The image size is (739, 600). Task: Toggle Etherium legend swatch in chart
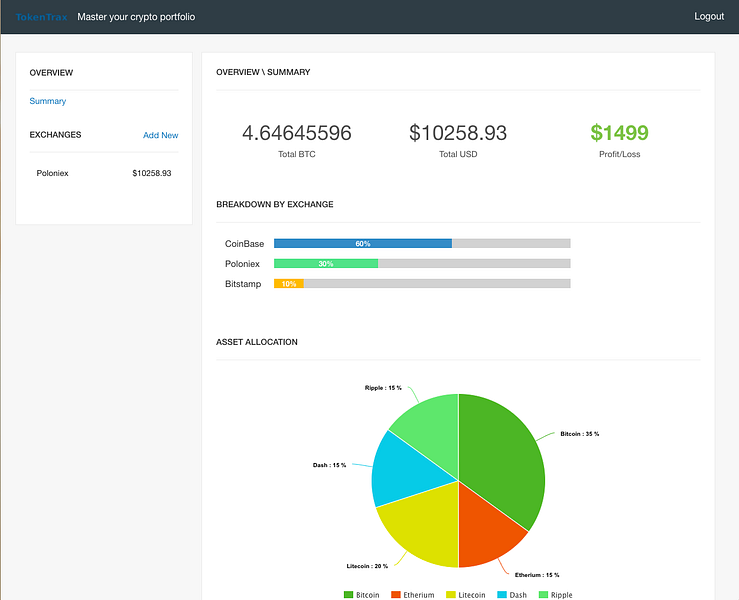point(396,595)
